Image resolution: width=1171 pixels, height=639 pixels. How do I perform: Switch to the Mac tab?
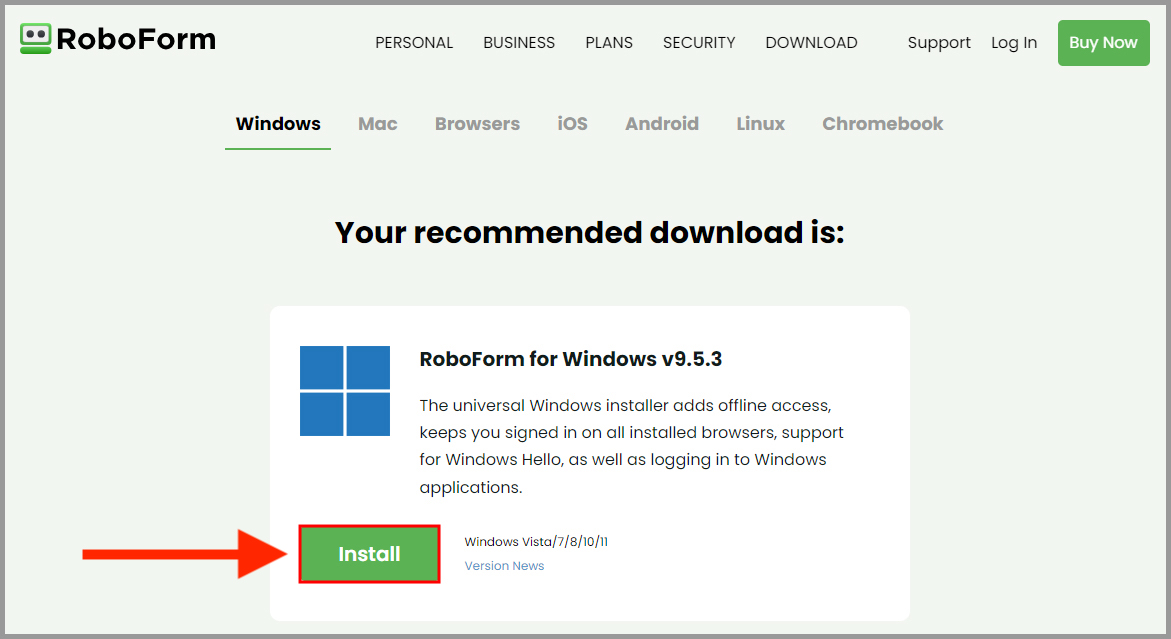pos(378,124)
